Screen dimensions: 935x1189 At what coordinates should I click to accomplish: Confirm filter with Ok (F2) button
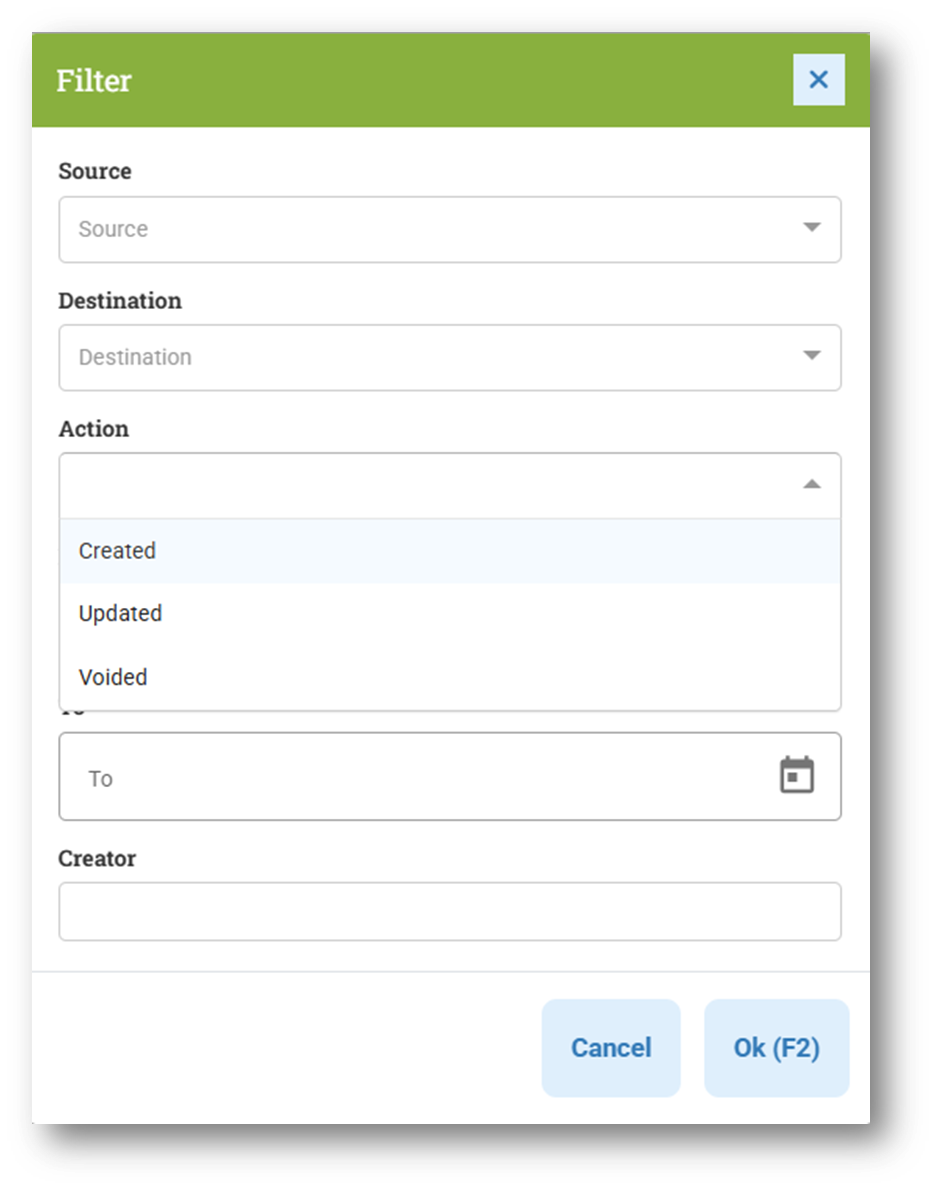point(777,1048)
